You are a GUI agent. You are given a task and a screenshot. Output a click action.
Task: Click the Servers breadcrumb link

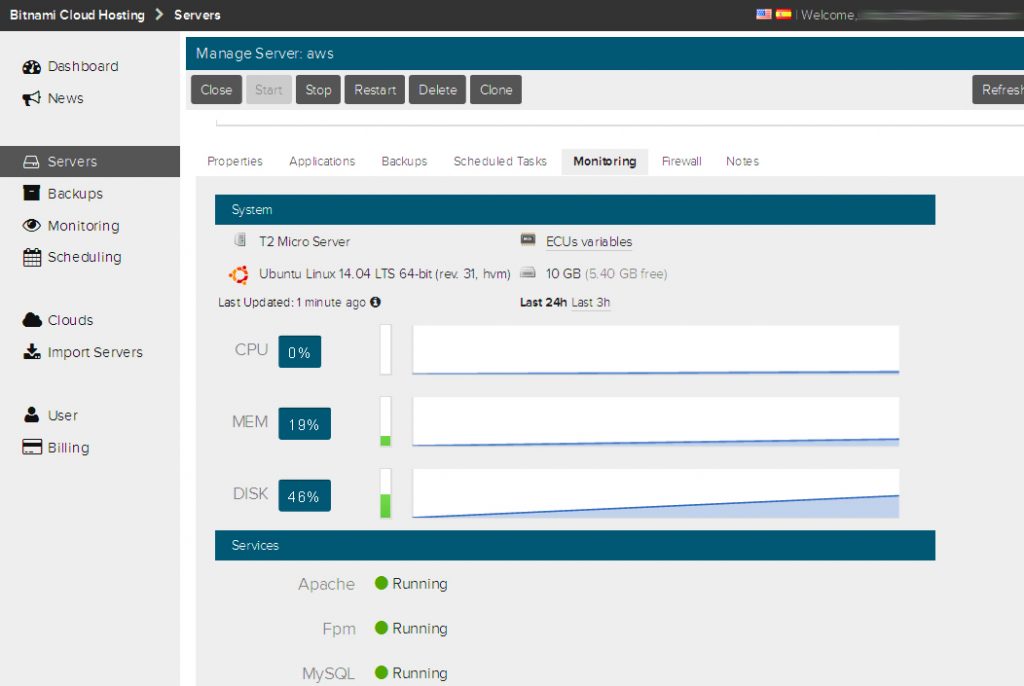(x=197, y=15)
